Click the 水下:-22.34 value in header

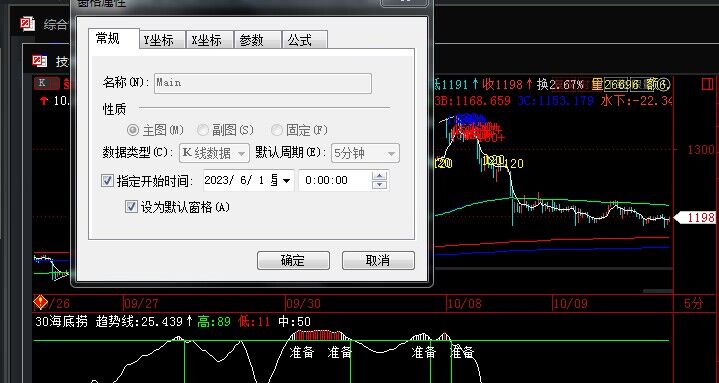click(x=636, y=100)
